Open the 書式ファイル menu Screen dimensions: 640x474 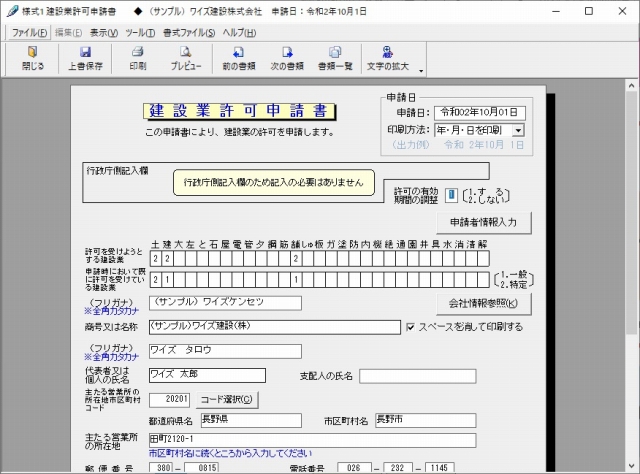point(188,33)
